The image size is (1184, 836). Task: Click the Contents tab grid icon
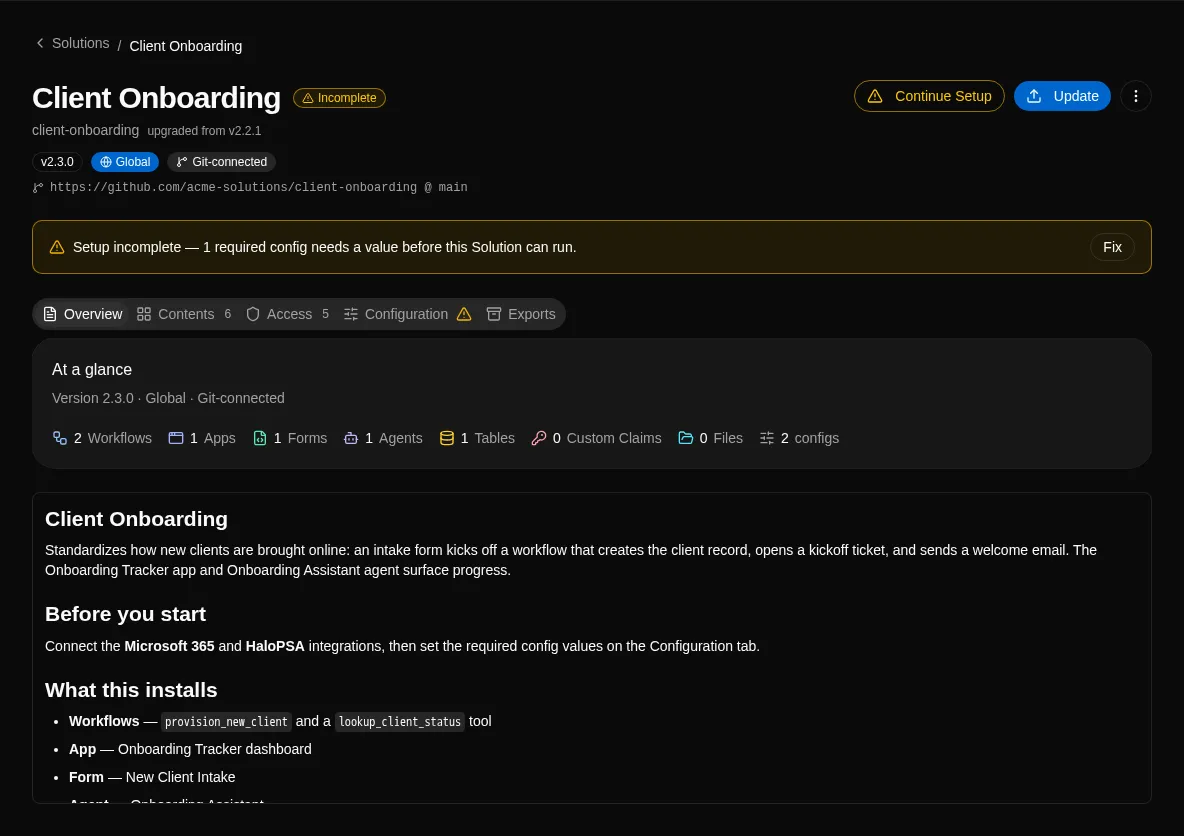pyautogui.click(x=143, y=314)
